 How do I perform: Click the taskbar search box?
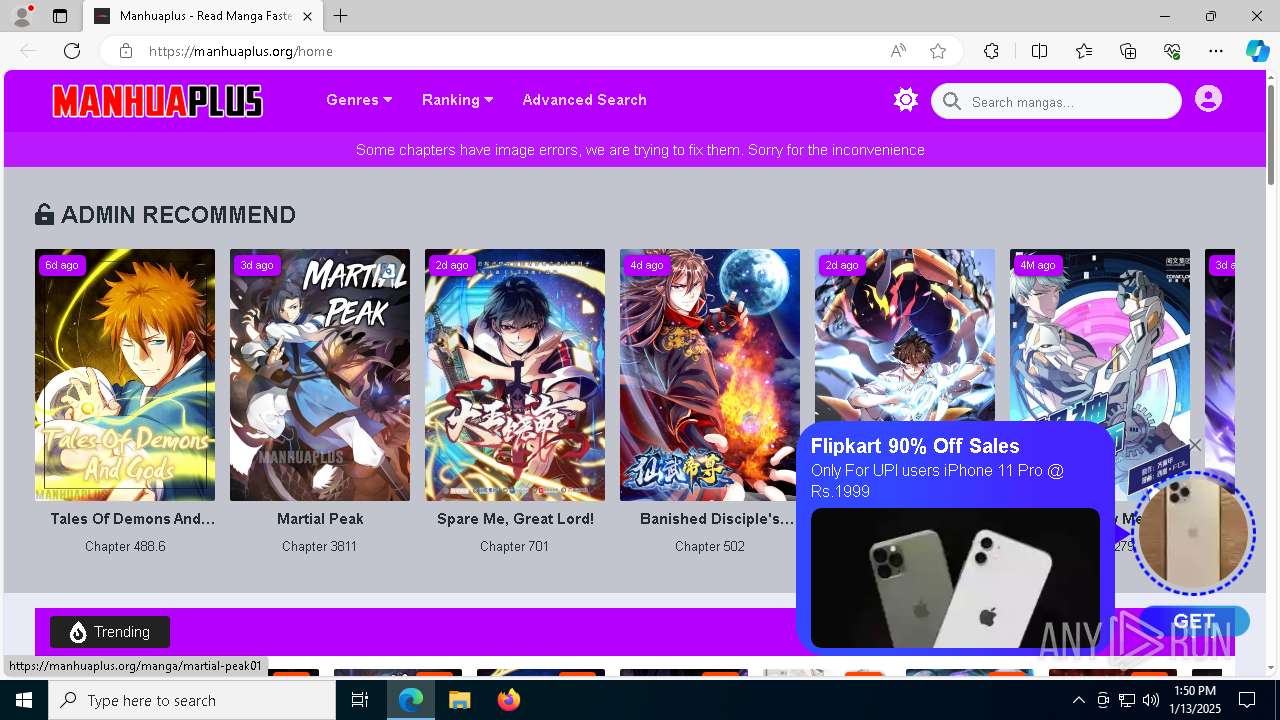point(192,700)
